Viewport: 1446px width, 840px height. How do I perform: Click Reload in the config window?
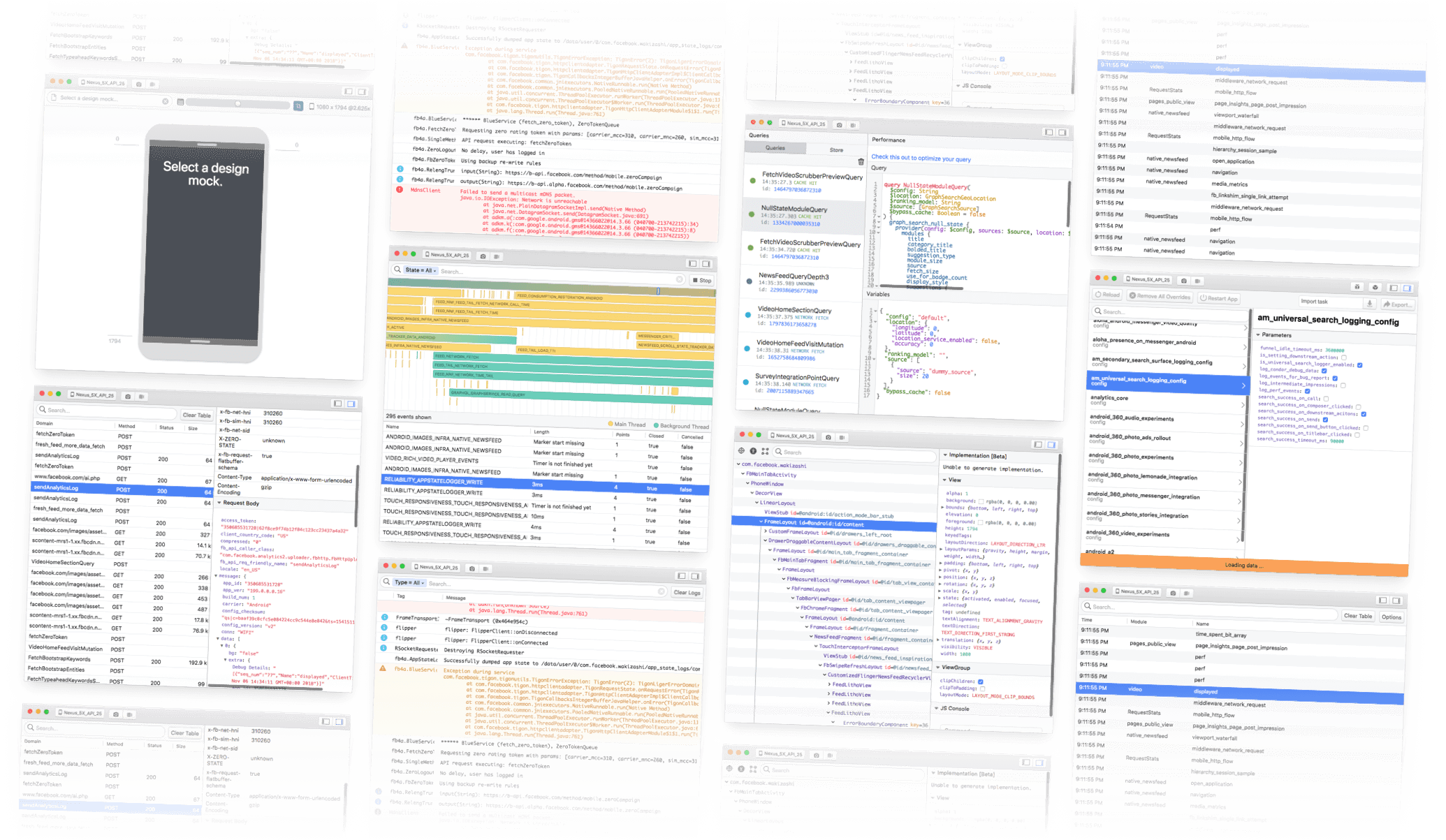(x=1107, y=295)
